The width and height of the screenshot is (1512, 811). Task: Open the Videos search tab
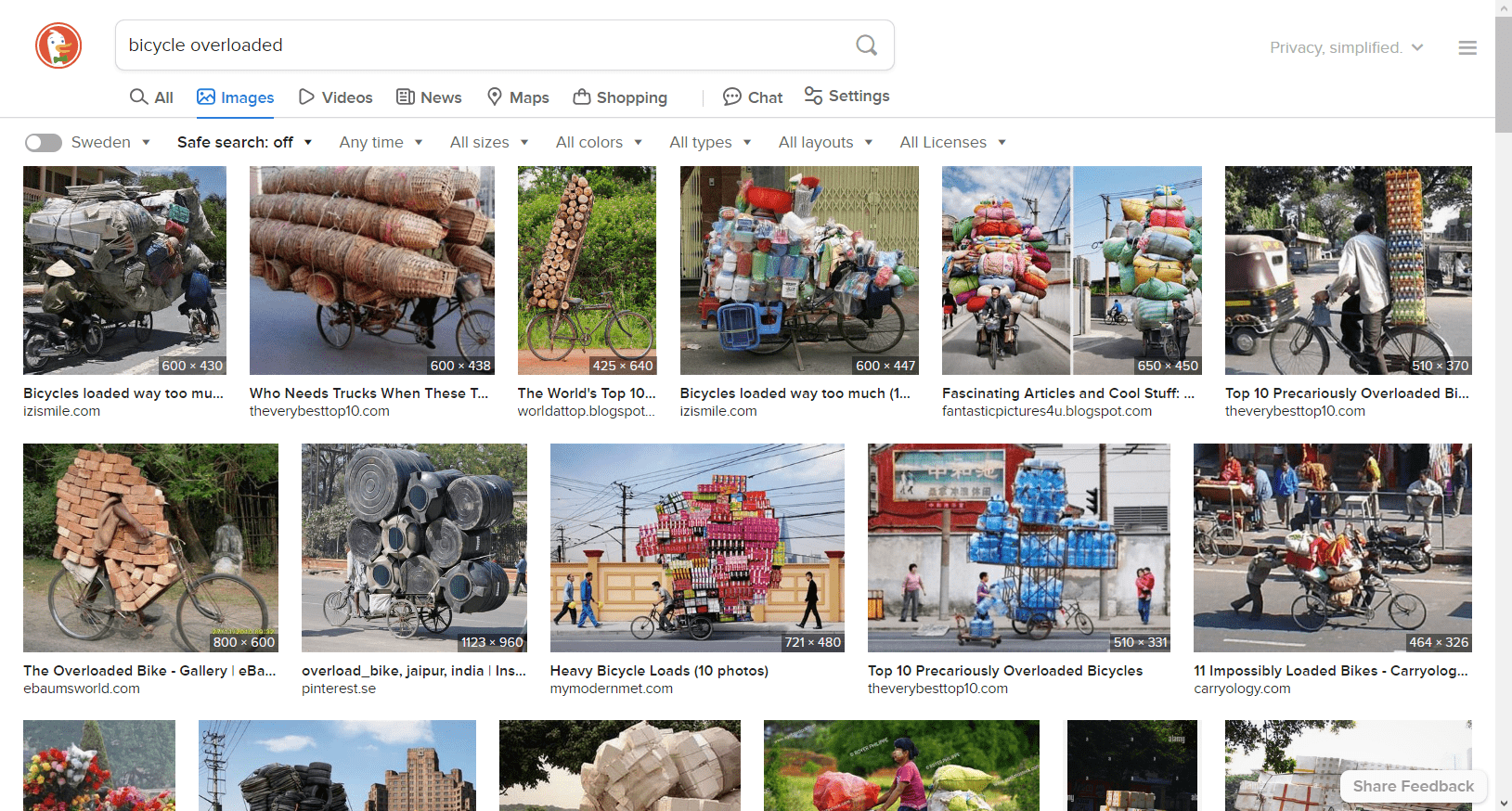tap(335, 97)
